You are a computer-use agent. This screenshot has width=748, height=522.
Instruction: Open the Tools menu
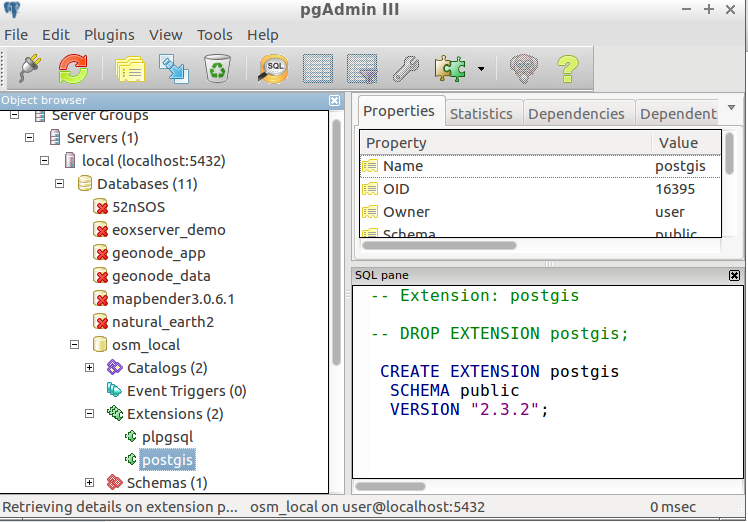[x=215, y=35]
